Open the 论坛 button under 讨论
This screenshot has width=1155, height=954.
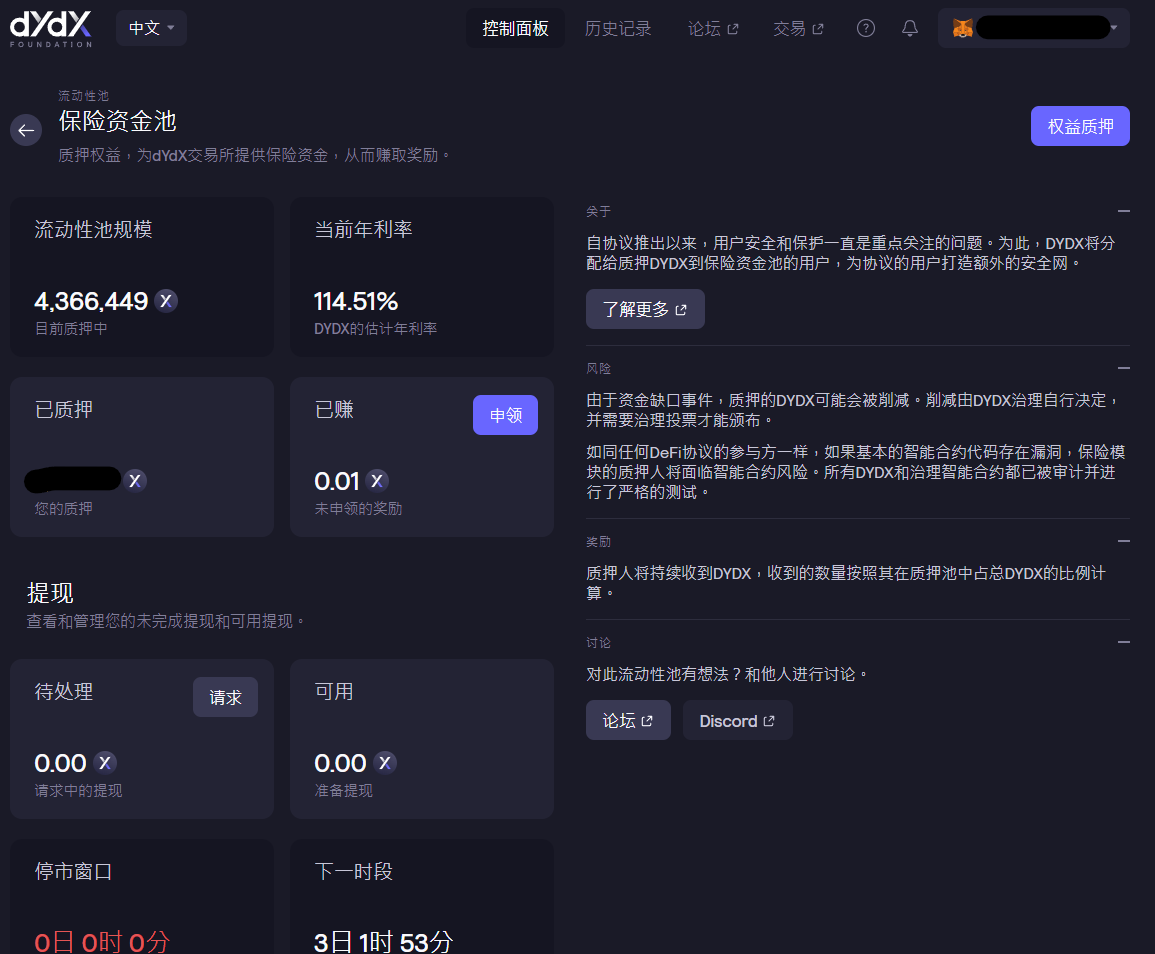628,720
